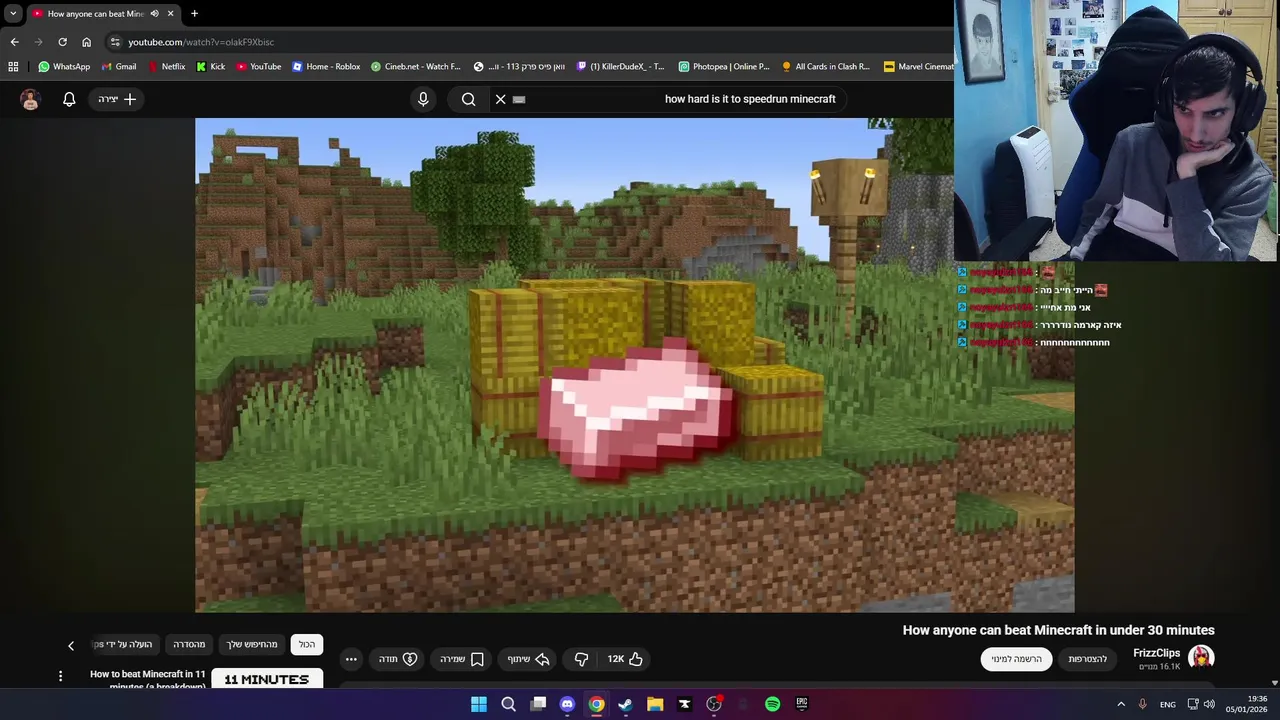Open Task View on taskbar
Screen dimensions: 1280x720
pos(538,704)
